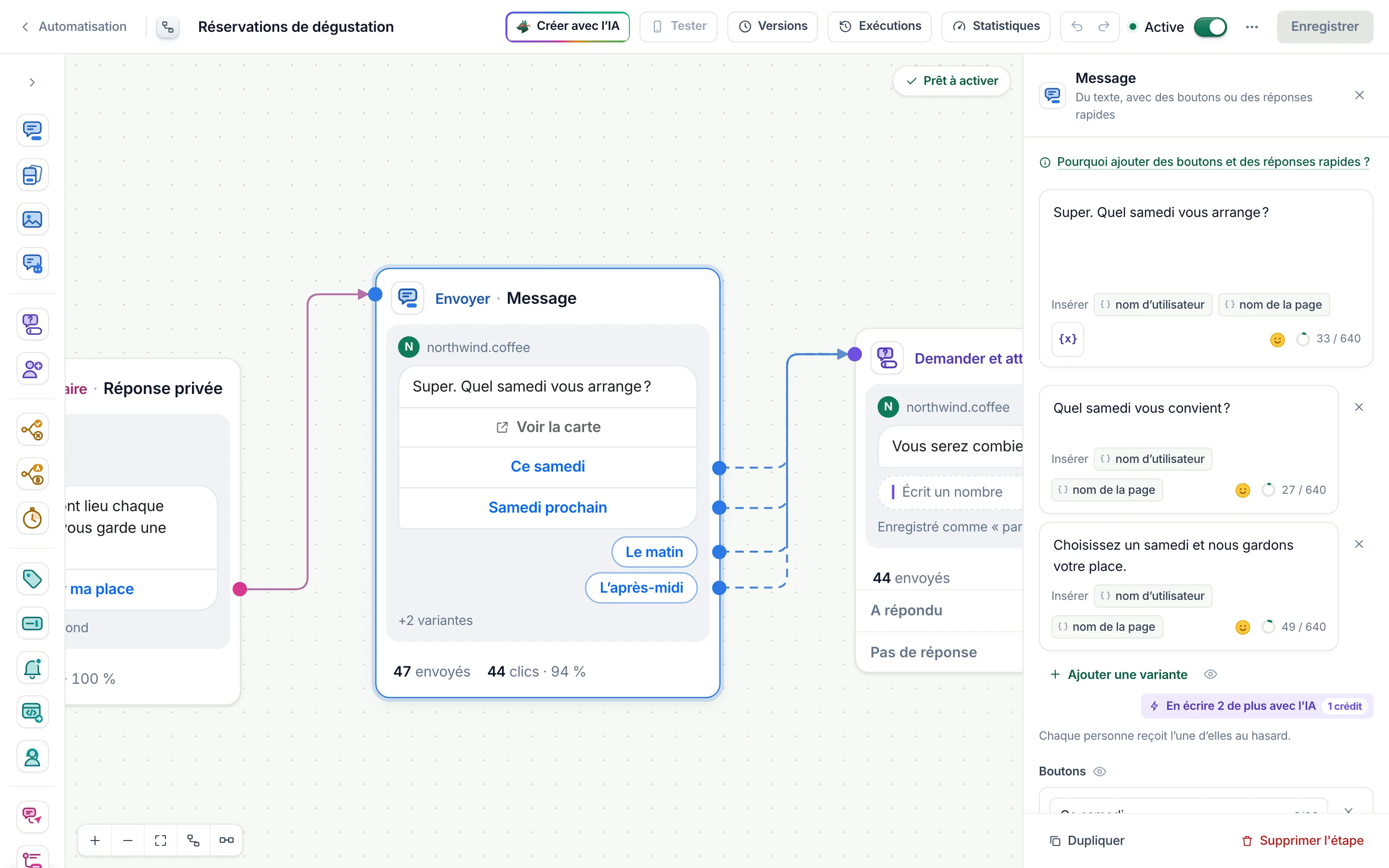Viewport: 1389px width, 868px height.
Task: Click the Enregistrer button
Action: [1325, 27]
